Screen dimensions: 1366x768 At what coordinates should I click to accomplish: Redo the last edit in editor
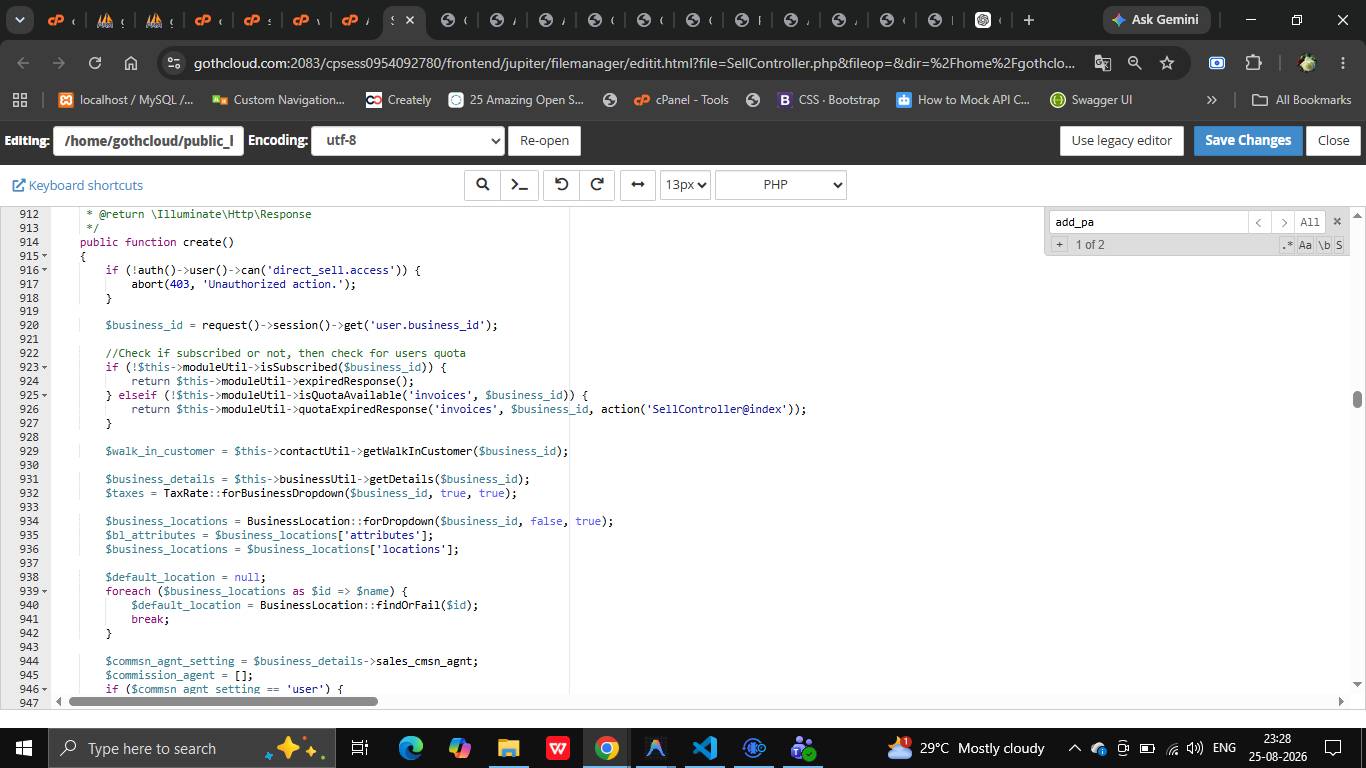[x=597, y=185]
